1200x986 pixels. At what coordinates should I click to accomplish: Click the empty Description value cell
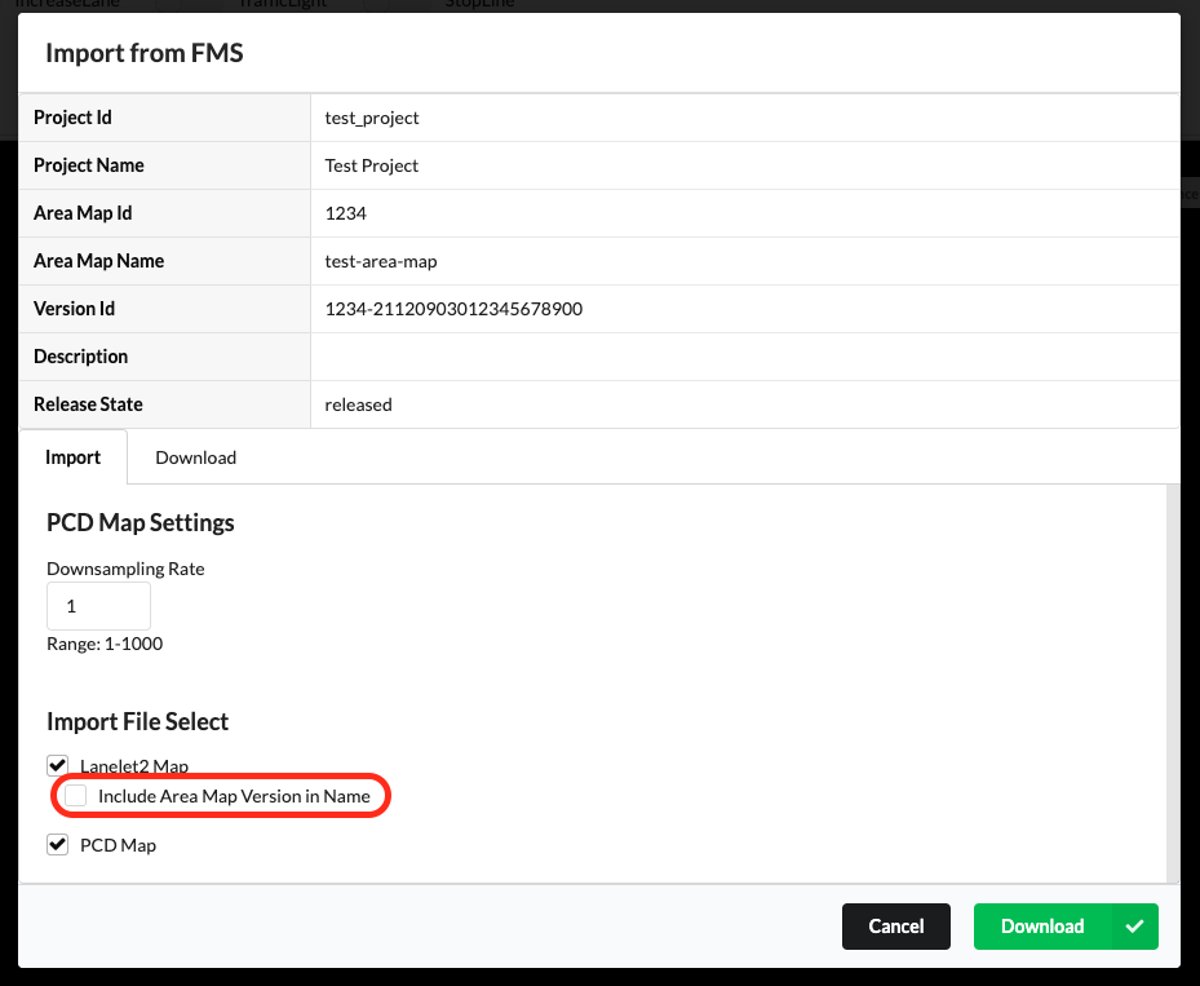[x=745, y=357]
